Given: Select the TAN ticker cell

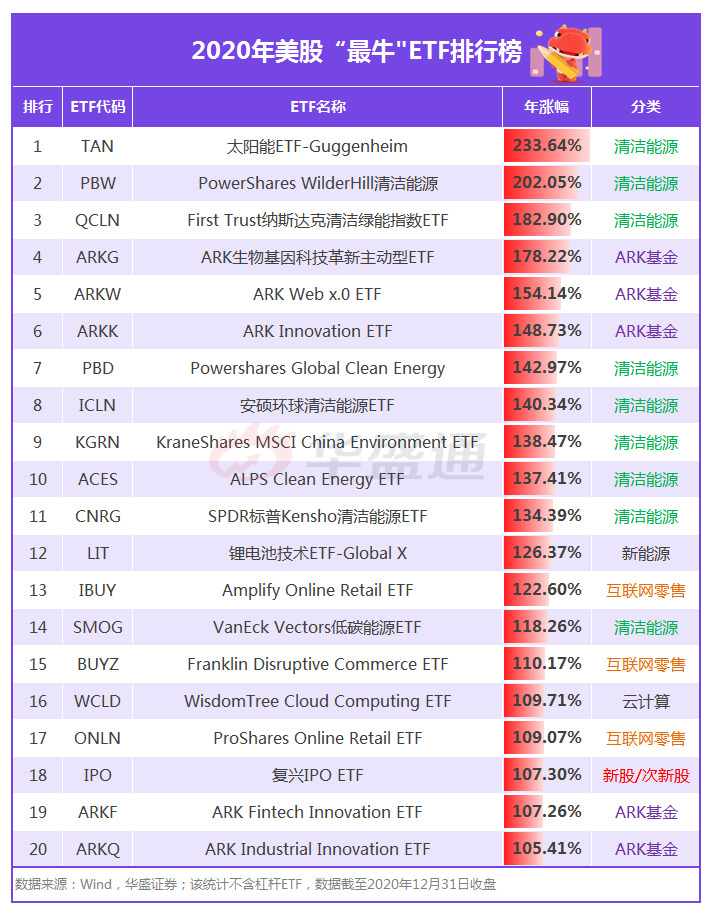Looking at the screenshot, I should click(x=97, y=146).
